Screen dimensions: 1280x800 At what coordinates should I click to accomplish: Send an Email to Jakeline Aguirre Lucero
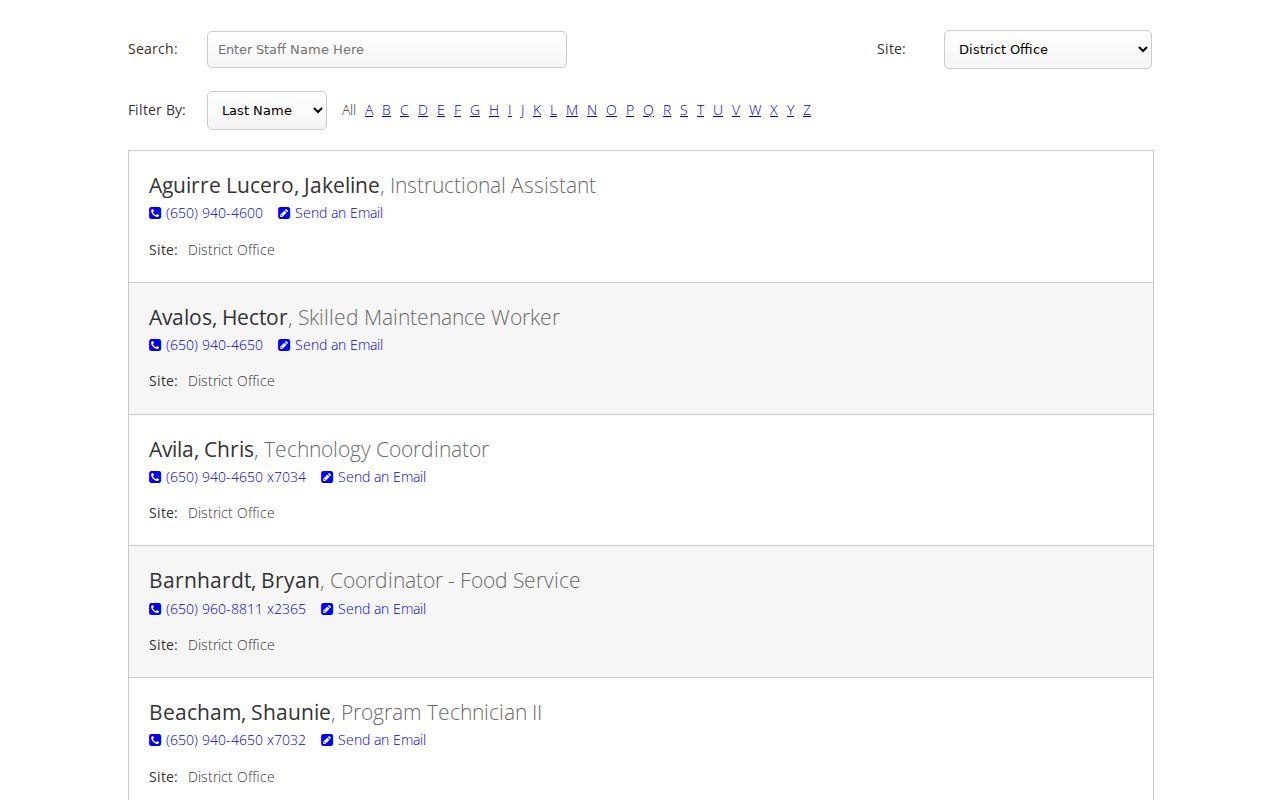339,213
